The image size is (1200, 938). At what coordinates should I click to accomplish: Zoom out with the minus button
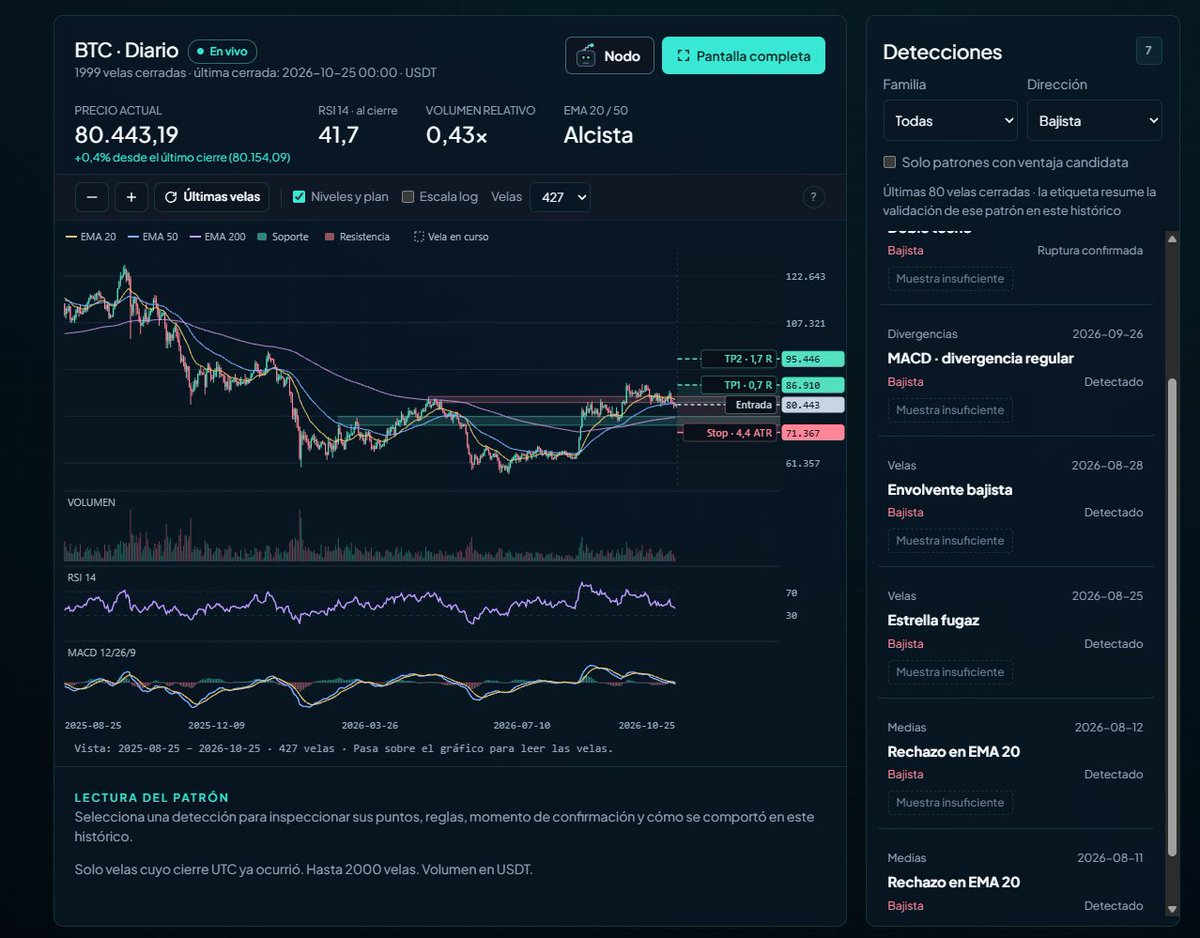pos(91,197)
